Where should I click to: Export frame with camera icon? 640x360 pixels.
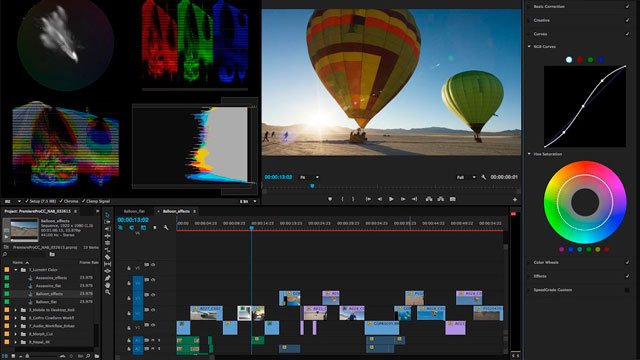click(x=453, y=199)
